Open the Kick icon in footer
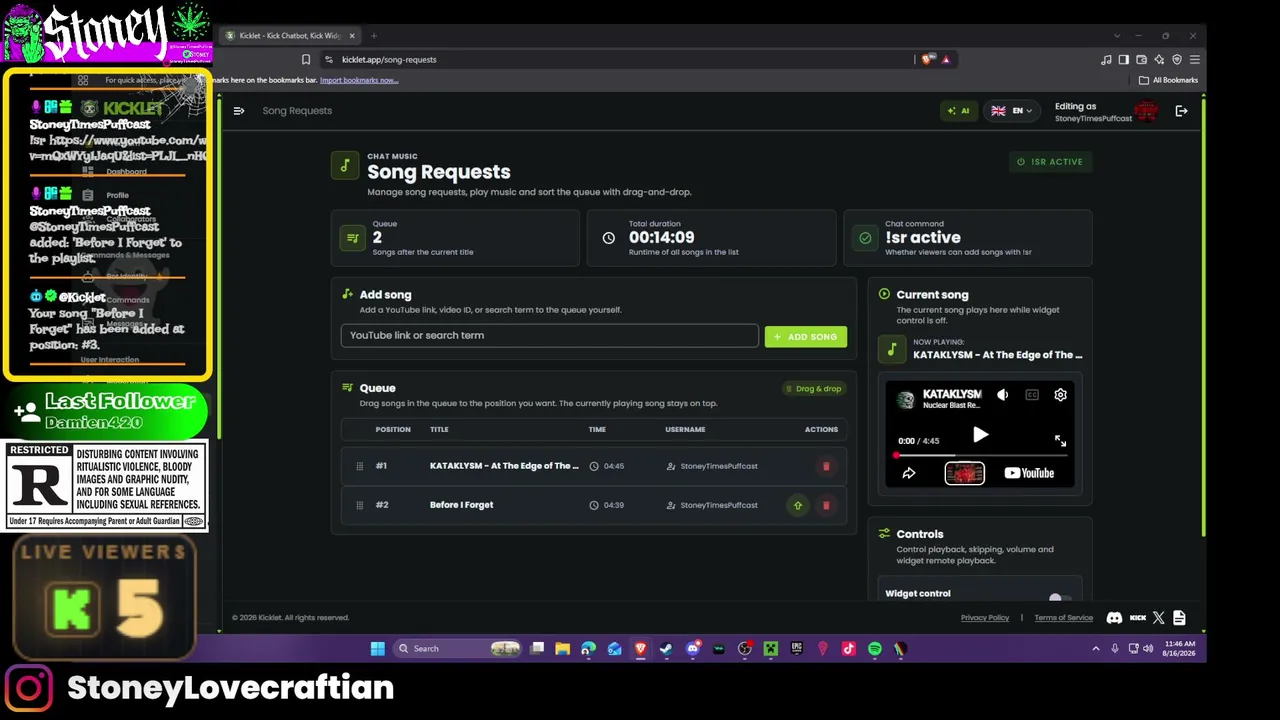 pyautogui.click(x=1137, y=618)
